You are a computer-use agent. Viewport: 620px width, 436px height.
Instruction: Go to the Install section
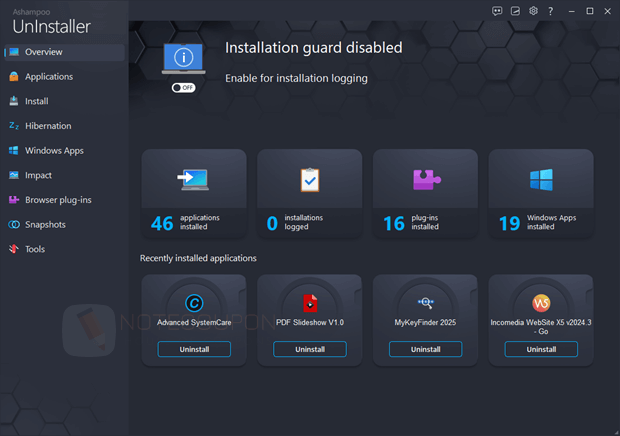[x=64, y=101]
